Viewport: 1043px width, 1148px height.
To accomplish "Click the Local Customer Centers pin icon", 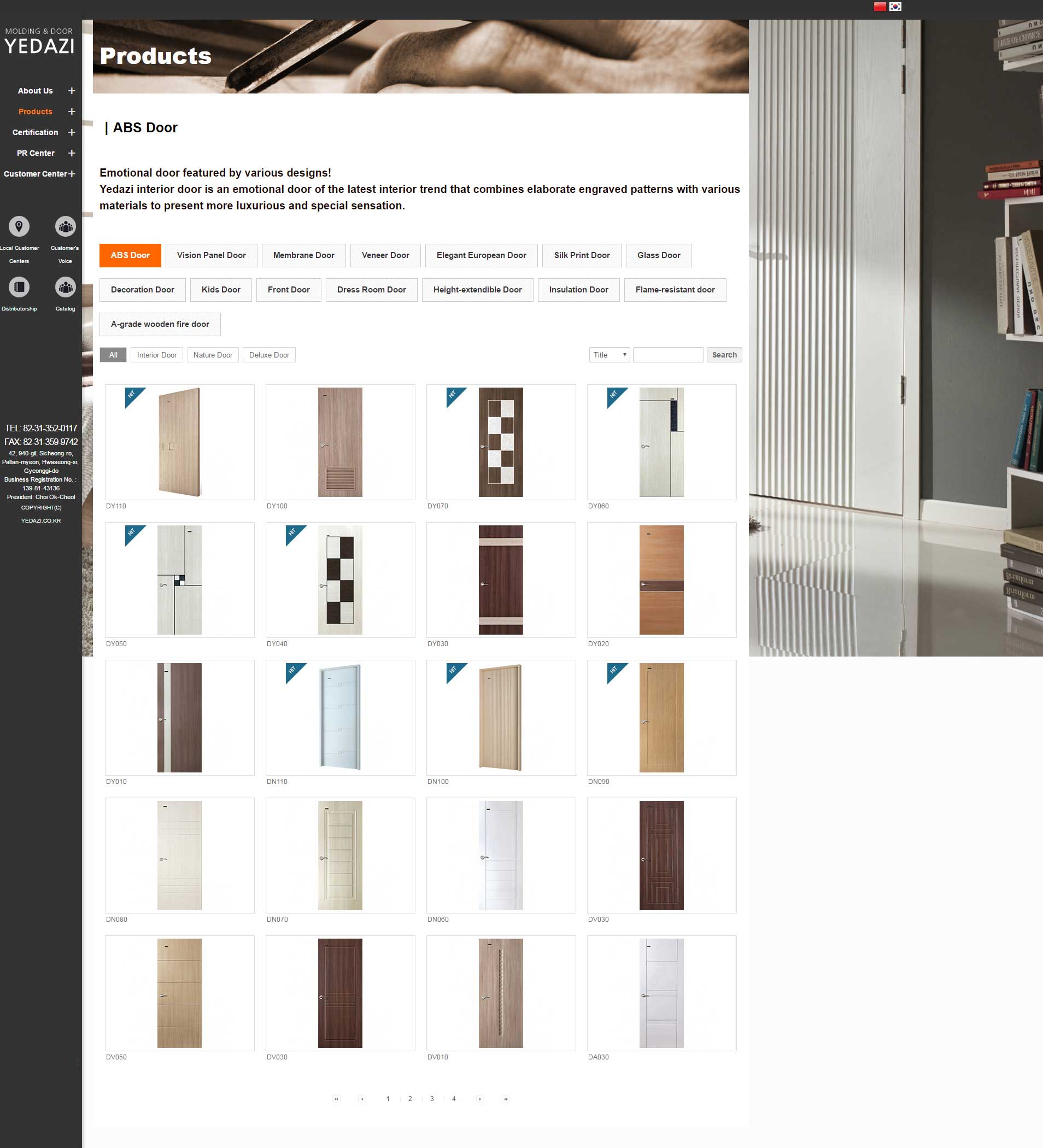I will (x=19, y=227).
